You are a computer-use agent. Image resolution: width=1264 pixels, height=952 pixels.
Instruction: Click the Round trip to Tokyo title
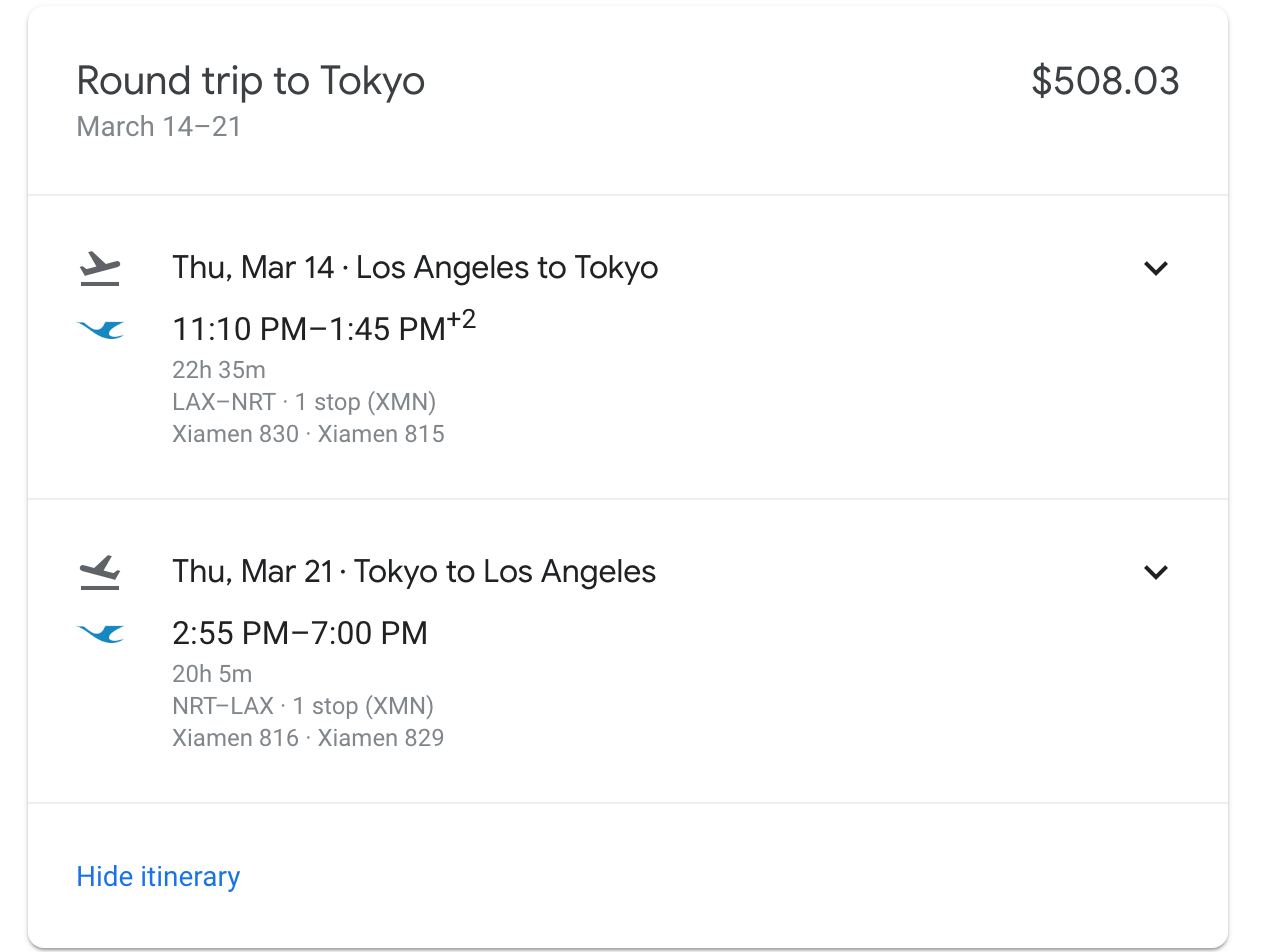tap(251, 81)
